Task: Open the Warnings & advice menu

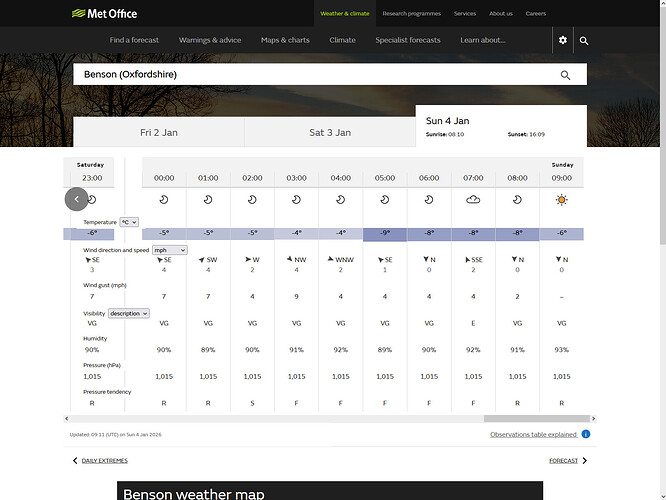Action: click(210, 40)
